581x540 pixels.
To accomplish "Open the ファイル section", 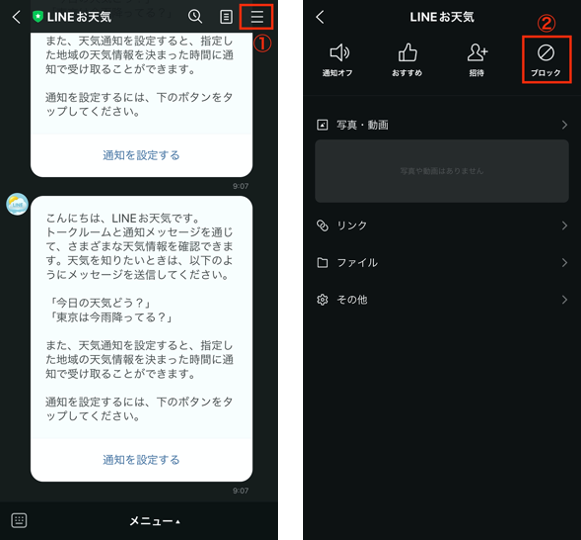I will pos(442,263).
